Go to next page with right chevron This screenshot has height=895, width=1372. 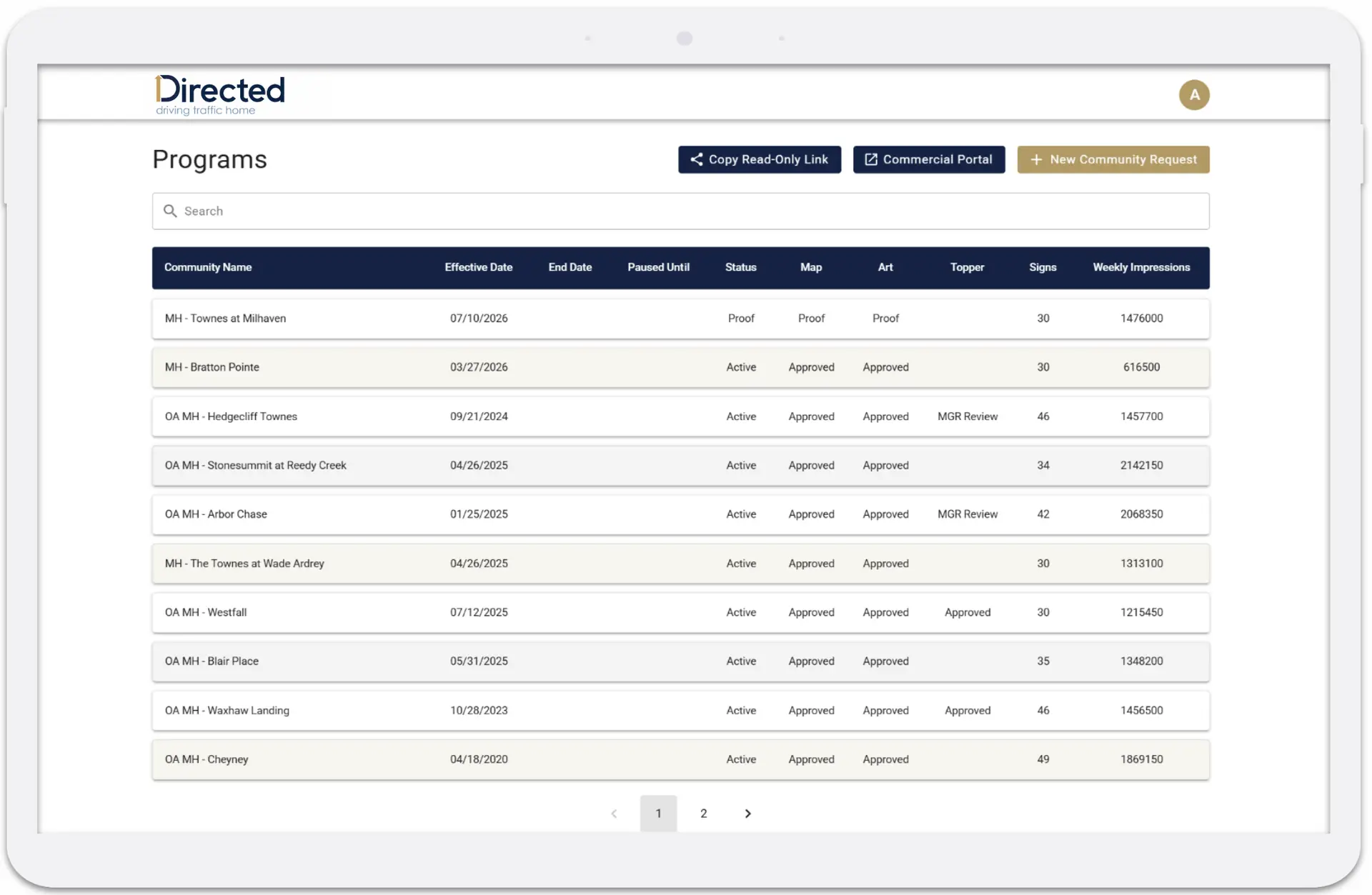click(748, 814)
